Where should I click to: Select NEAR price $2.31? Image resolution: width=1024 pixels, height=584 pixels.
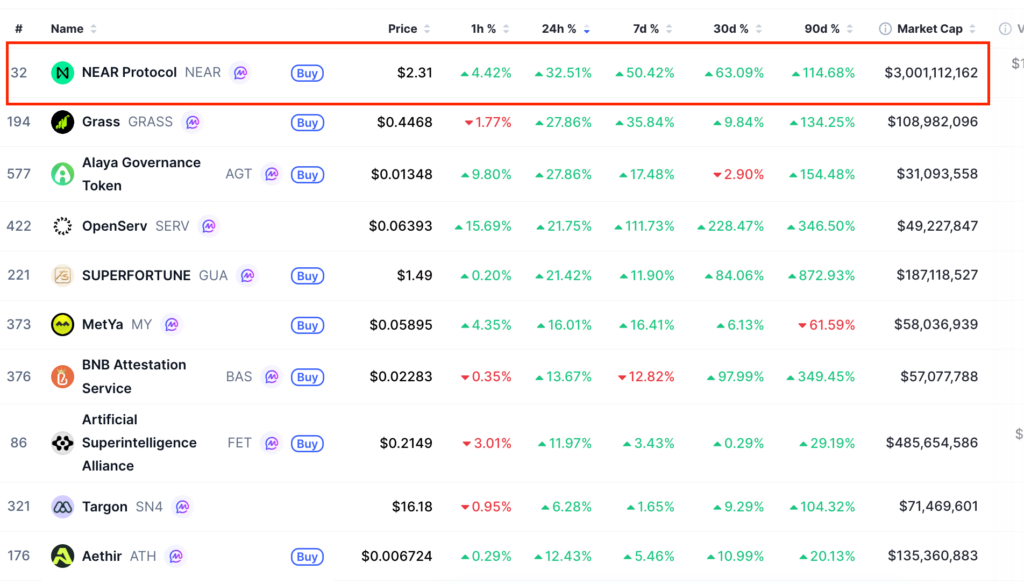point(415,73)
